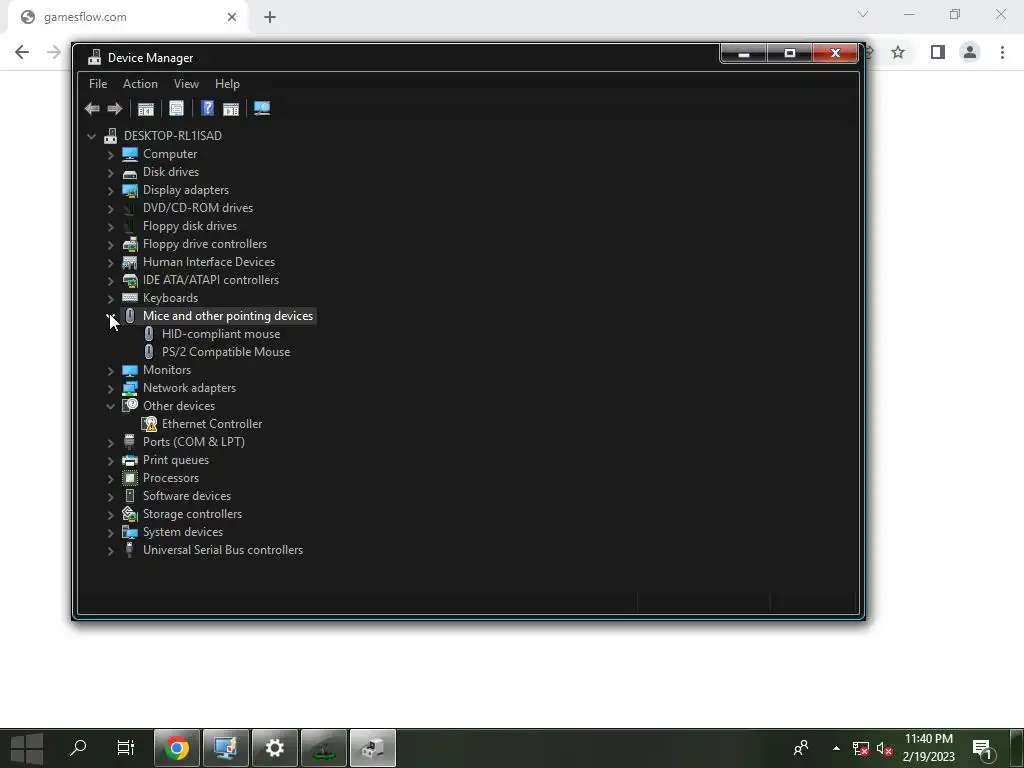
Task: Click the Back arrow in Device Manager toolbar
Action: coord(92,108)
